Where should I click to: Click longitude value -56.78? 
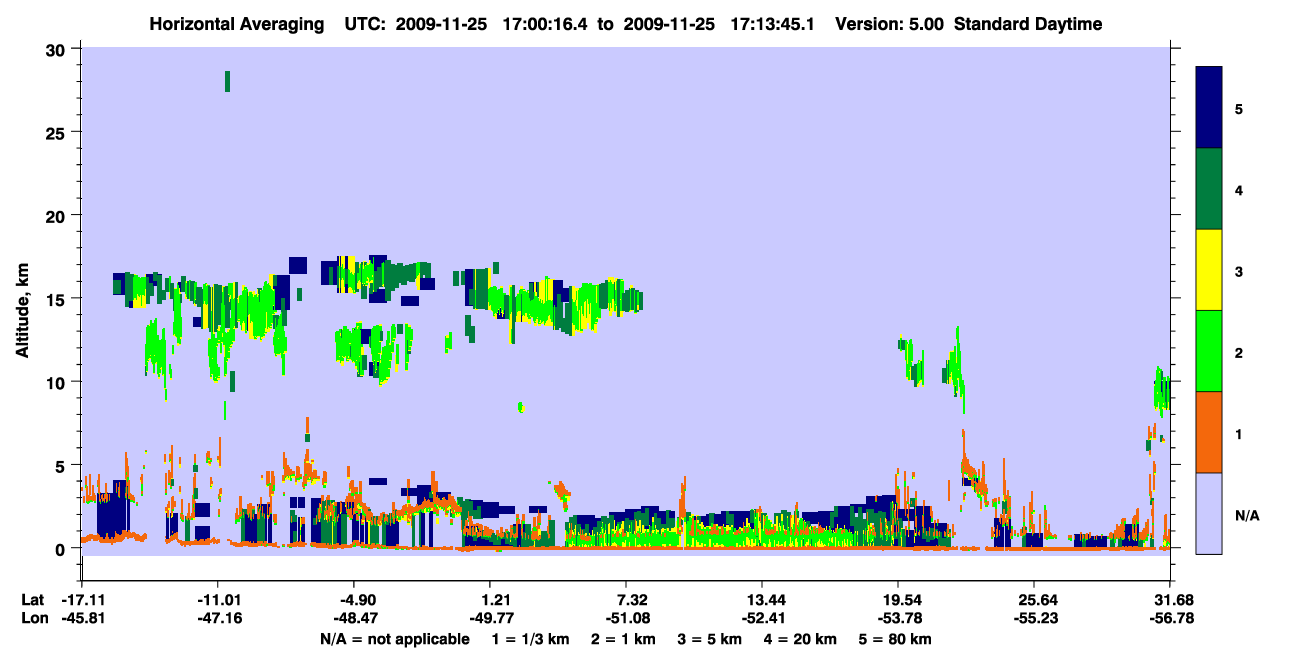click(1170, 618)
